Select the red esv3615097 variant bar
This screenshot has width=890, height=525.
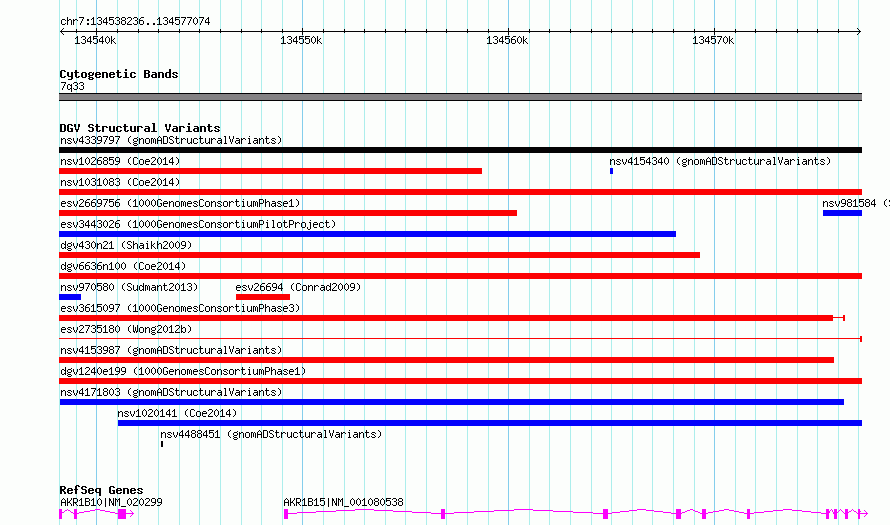pos(452,318)
